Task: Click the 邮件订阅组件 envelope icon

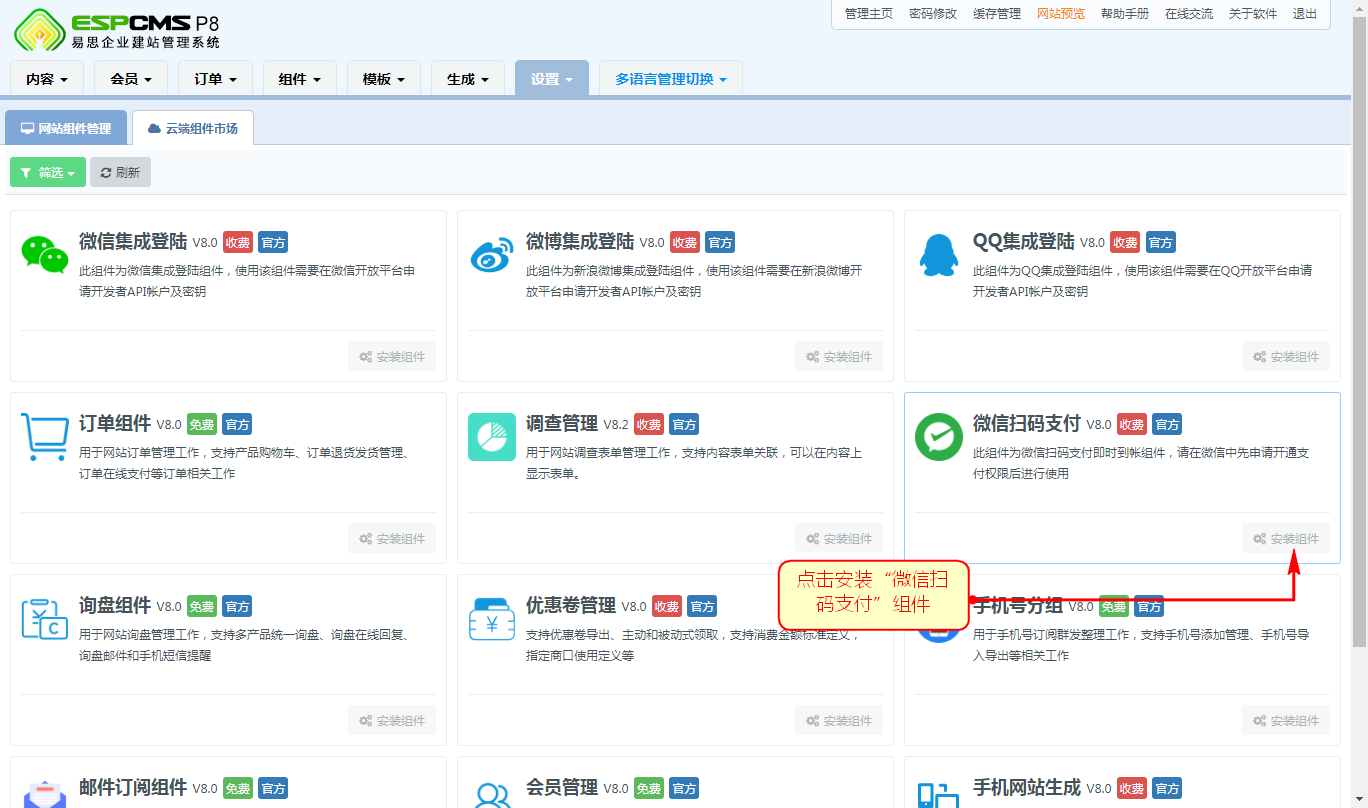Action: pos(45,794)
